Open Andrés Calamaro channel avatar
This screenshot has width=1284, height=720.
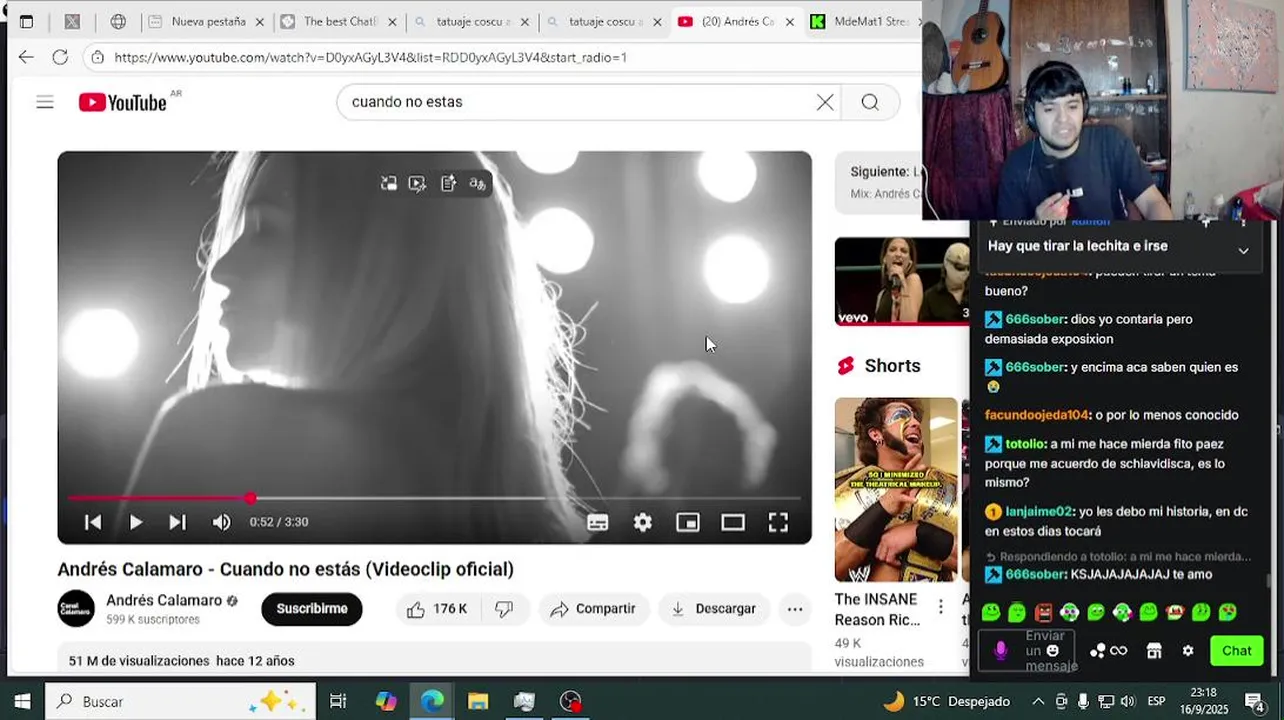point(76,608)
